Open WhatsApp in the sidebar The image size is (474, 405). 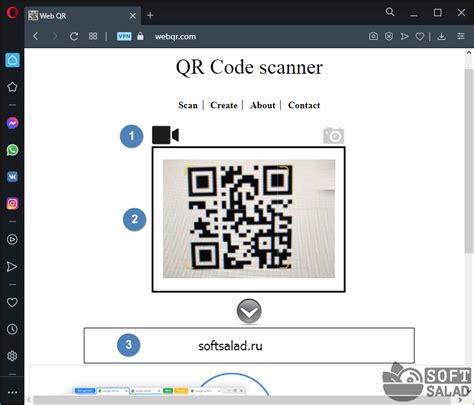(x=12, y=150)
